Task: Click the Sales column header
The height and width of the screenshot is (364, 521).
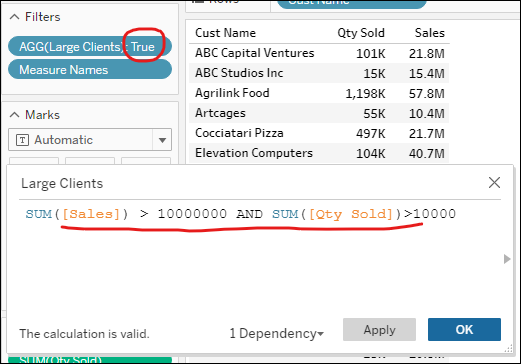Action: pos(430,33)
